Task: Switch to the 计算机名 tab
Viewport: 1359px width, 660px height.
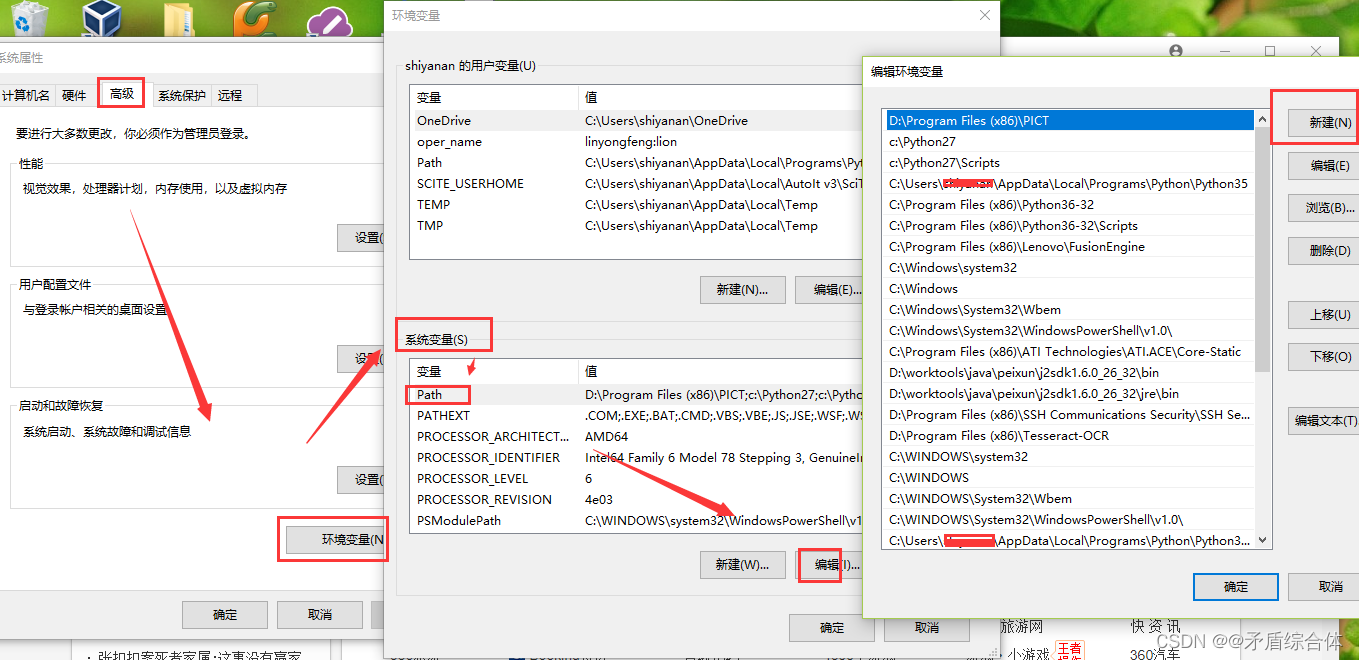Action: (26, 95)
